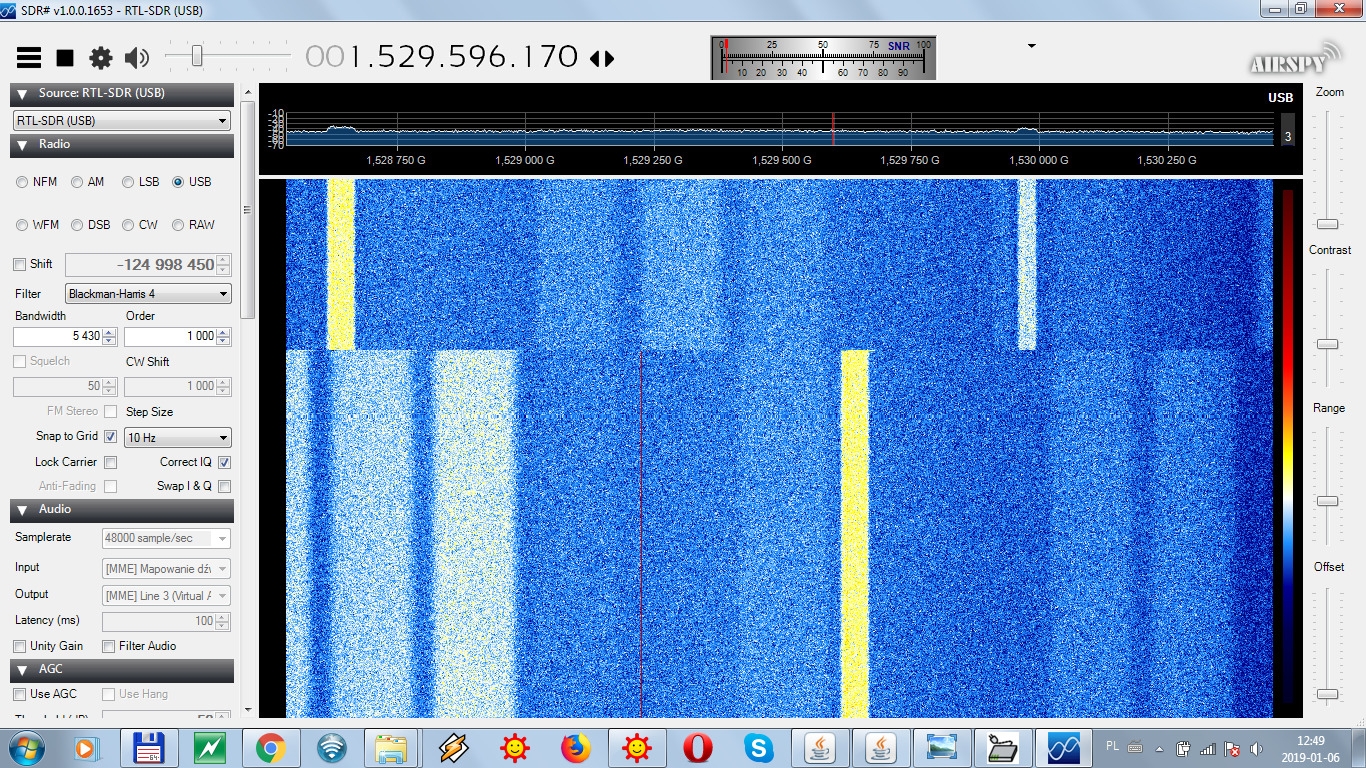This screenshot has width=1366, height=768.
Task: Open the 10 Hz step size dropdown
Action: click(x=178, y=438)
